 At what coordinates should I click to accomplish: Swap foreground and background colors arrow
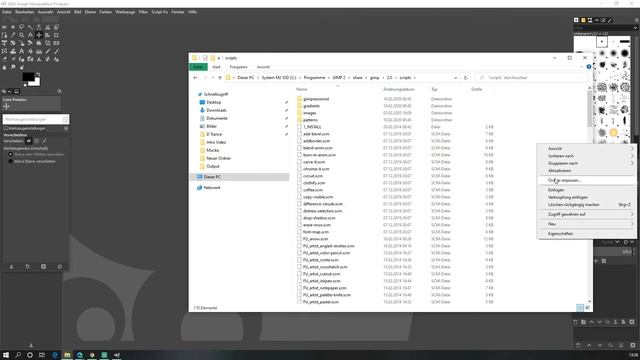(38, 74)
